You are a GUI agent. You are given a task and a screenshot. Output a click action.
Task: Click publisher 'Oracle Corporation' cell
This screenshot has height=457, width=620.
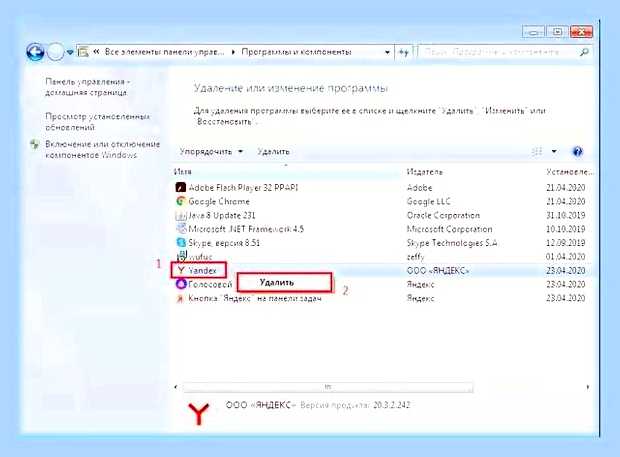tap(443, 215)
